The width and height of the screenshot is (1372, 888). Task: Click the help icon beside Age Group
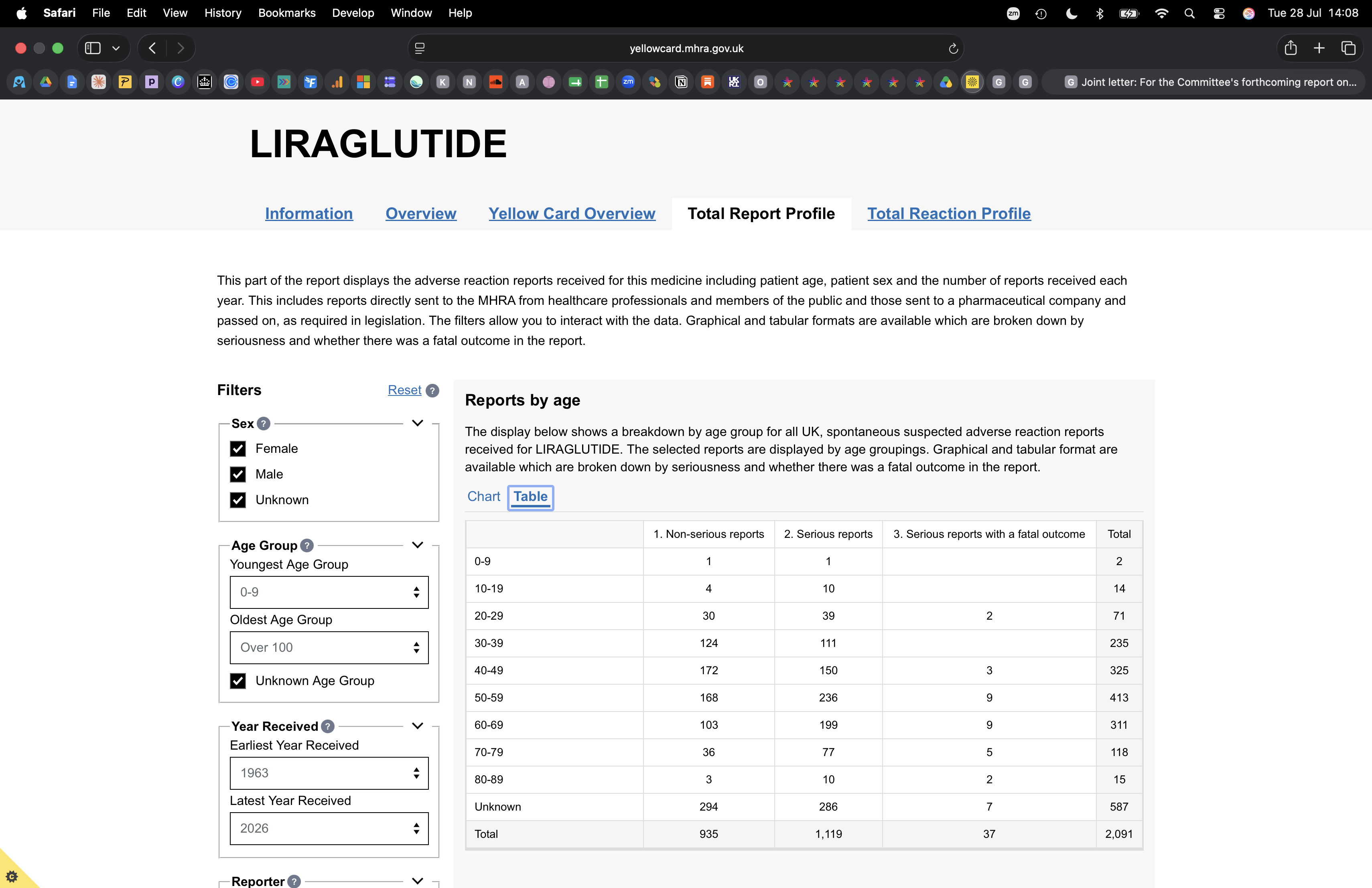(x=307, y=545)
